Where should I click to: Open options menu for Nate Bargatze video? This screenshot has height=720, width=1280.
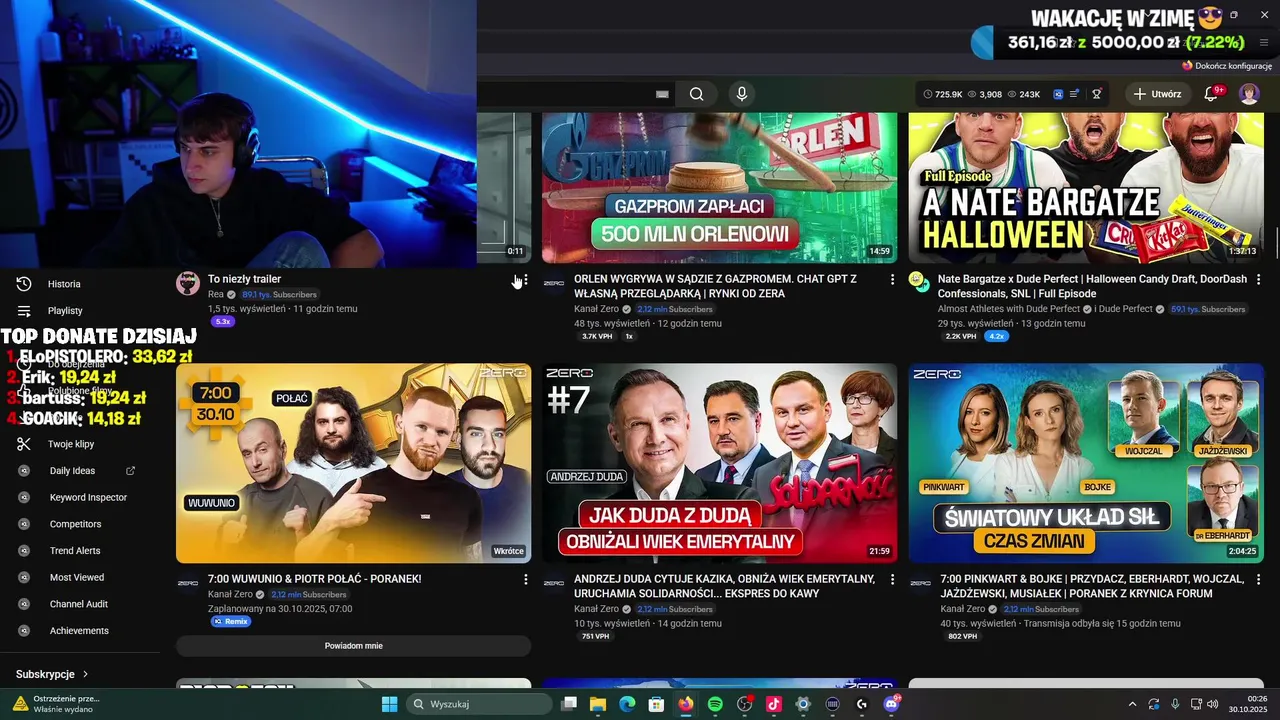(x=1258, y=279)
